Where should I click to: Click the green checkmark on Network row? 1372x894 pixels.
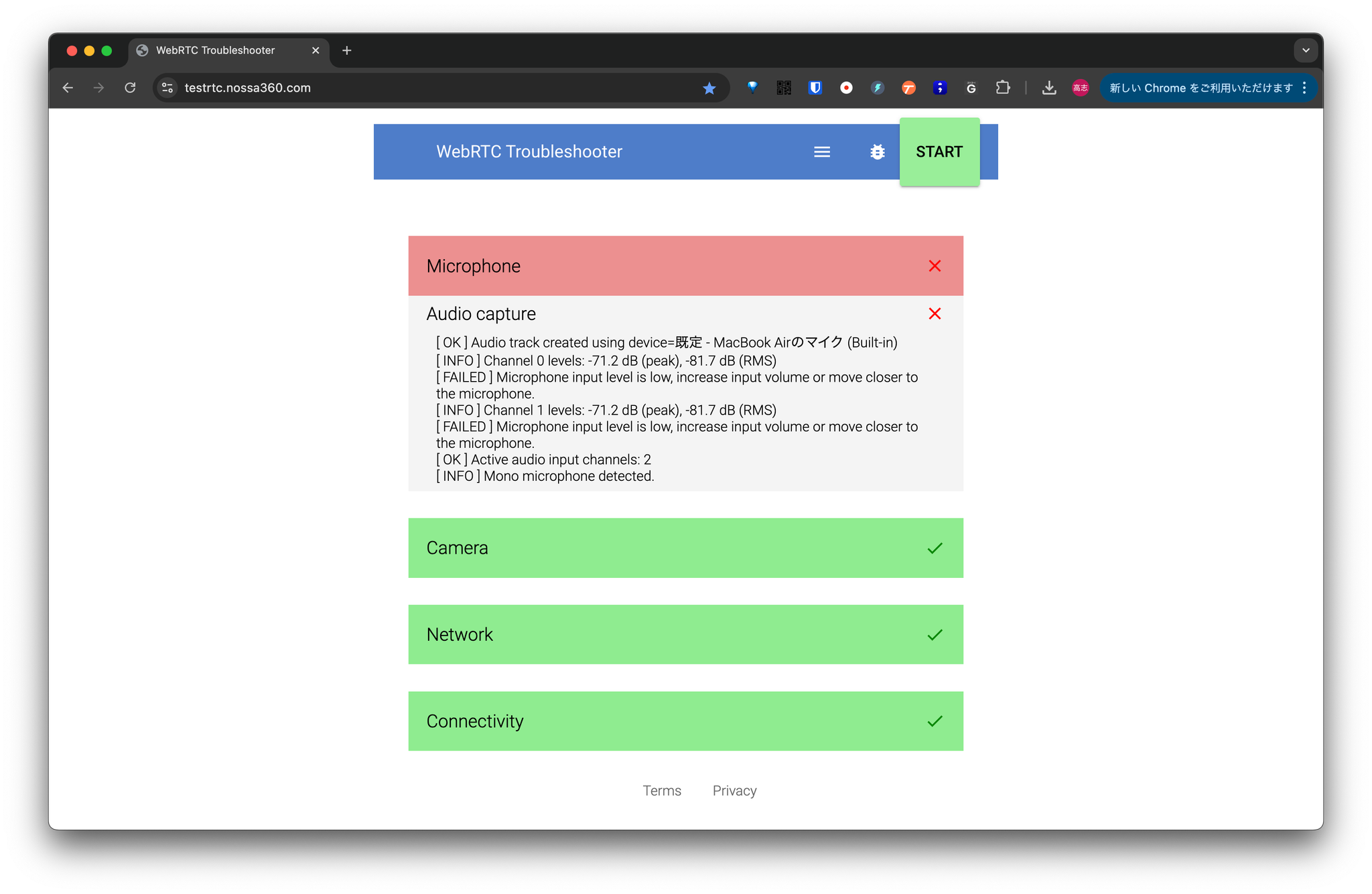coord(935,635)
